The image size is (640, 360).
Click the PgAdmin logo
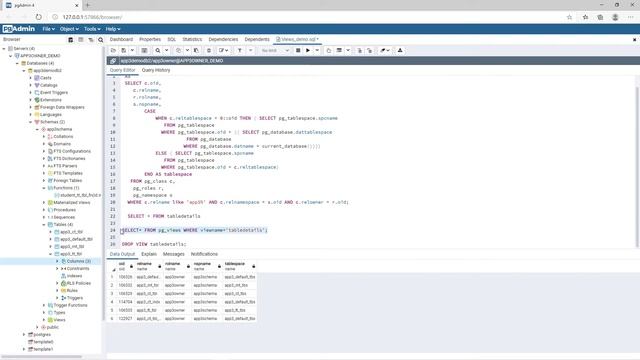[x=19, y=29]
